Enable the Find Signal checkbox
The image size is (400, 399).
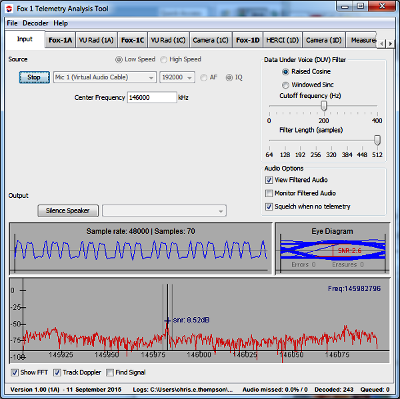(x=110, y=373)
